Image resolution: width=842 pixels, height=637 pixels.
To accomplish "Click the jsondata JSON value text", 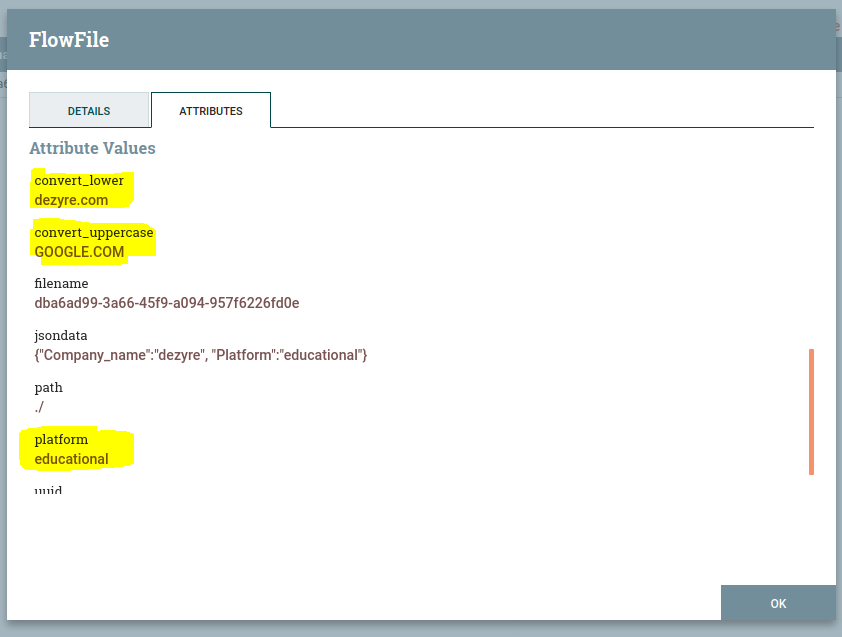I will click(200, 355).
